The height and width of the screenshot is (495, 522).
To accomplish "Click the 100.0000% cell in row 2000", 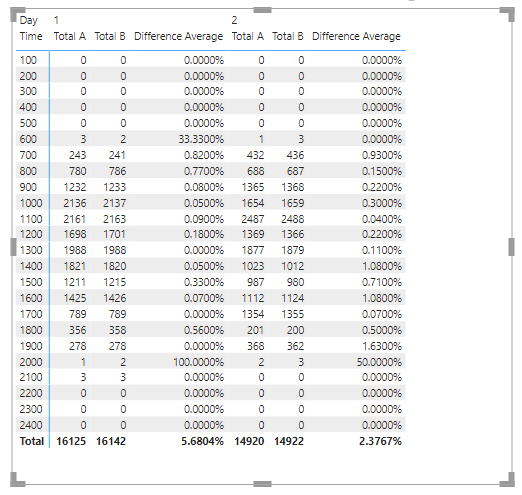I will [198, 362].
